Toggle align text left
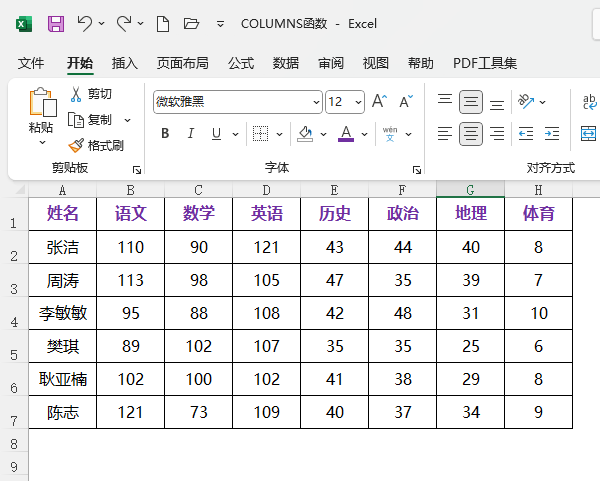Screen dimensions: 600x481 point(445,134)
